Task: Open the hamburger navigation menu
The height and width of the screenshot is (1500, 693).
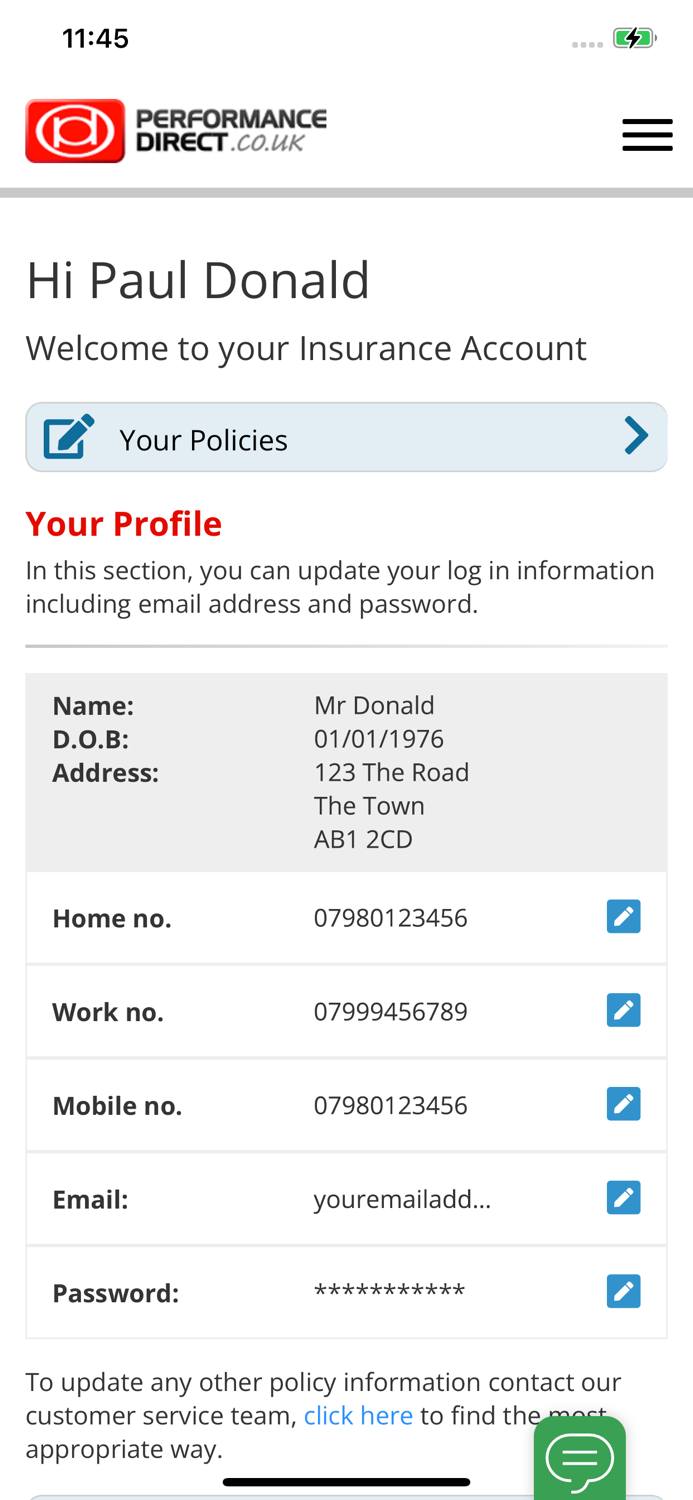Action: tap(647, 135)
